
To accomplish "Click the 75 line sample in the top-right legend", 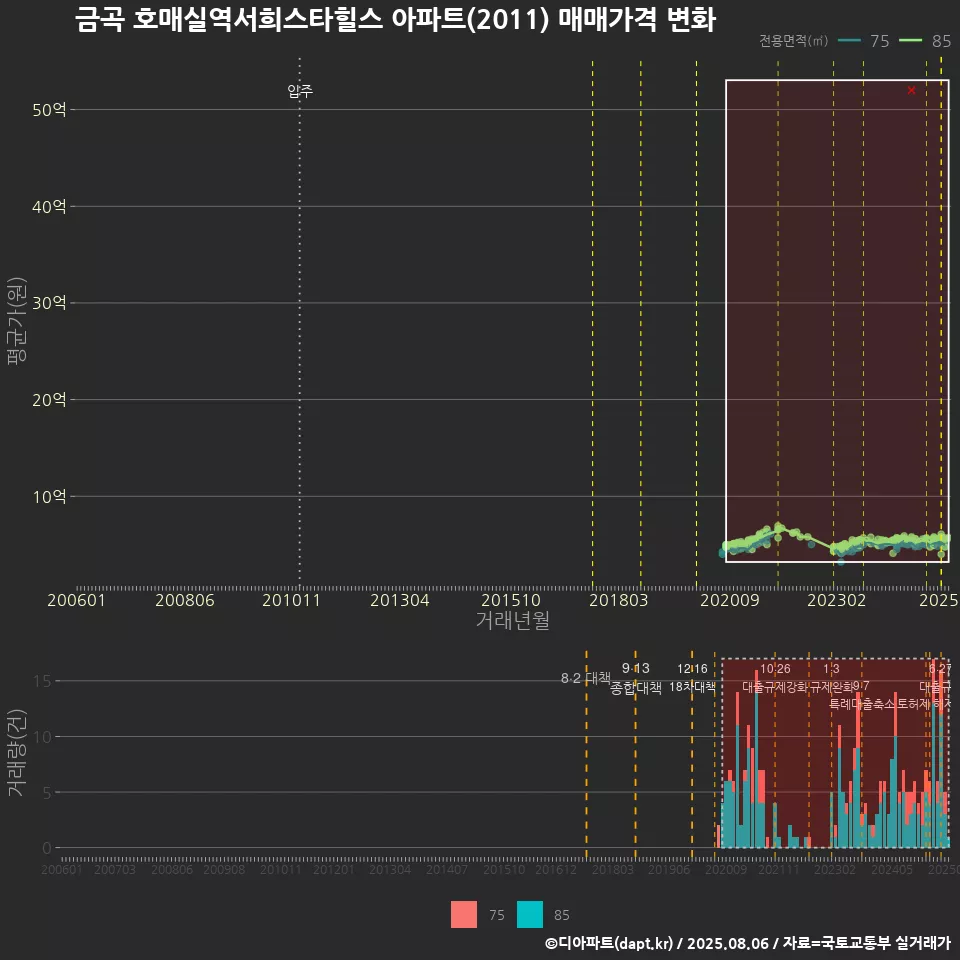I will 849,41.
